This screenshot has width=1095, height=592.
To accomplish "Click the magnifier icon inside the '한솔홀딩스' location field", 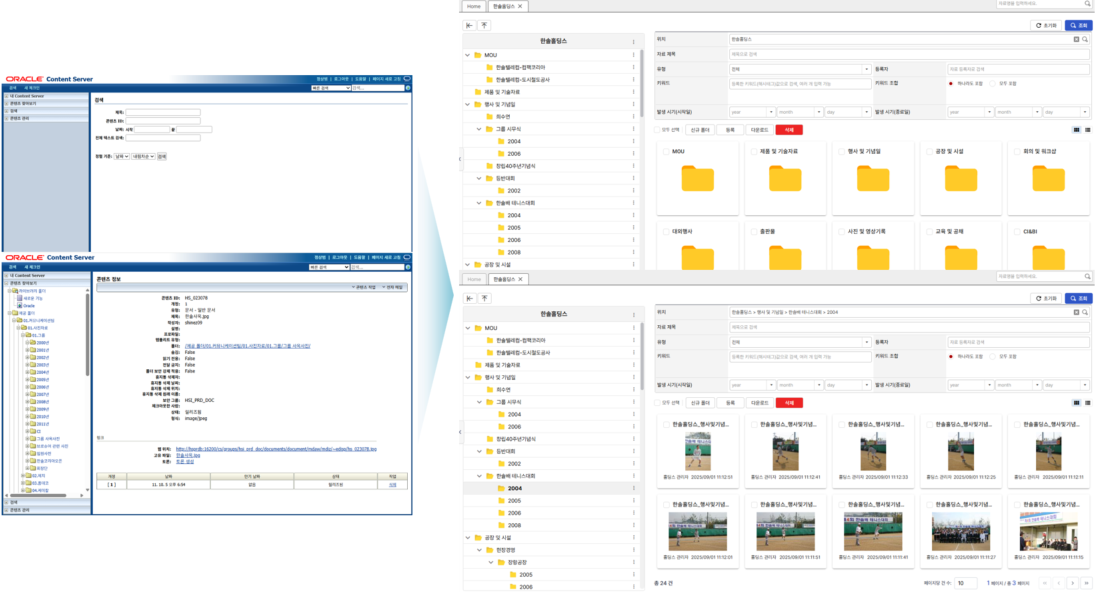I will point(1085,39).
